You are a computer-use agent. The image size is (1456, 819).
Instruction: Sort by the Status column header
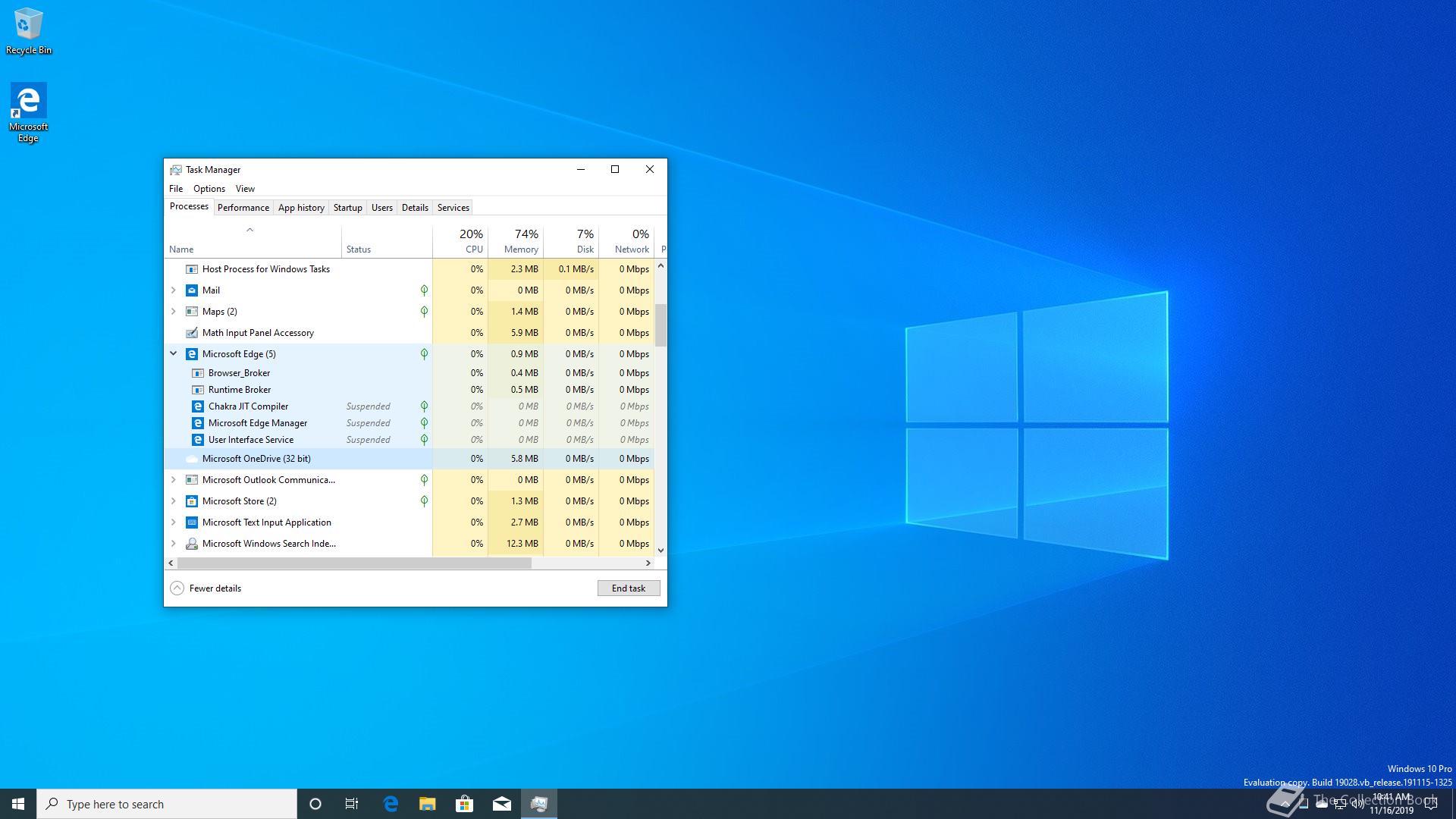(387, 242)
